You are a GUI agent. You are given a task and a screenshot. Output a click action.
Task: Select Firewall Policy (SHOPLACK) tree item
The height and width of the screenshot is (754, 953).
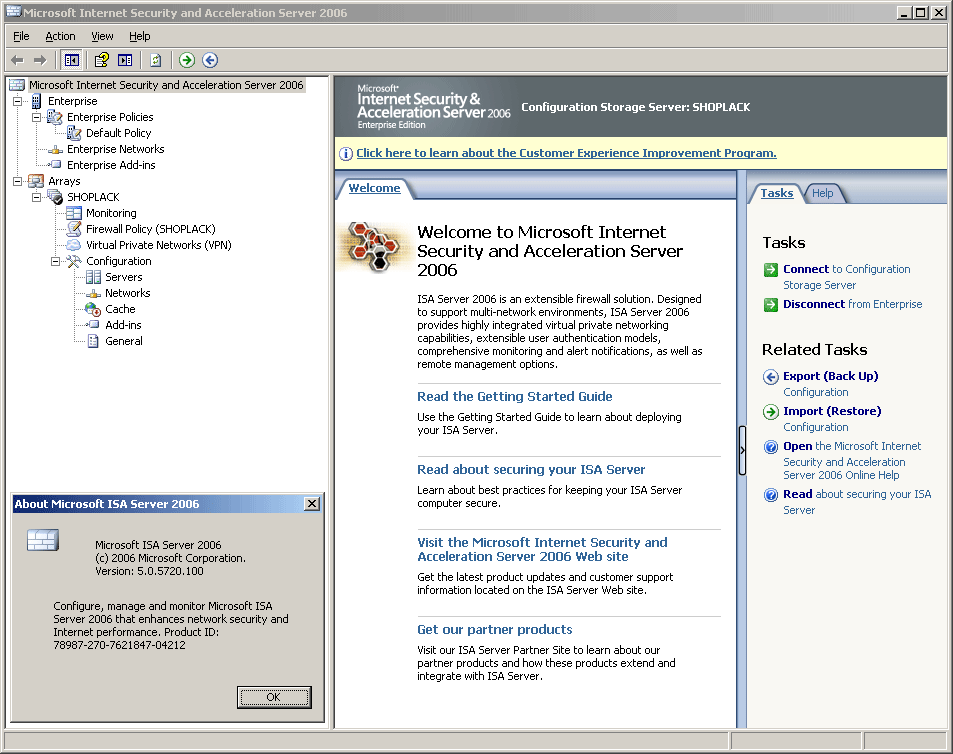(x=151, y=229)
